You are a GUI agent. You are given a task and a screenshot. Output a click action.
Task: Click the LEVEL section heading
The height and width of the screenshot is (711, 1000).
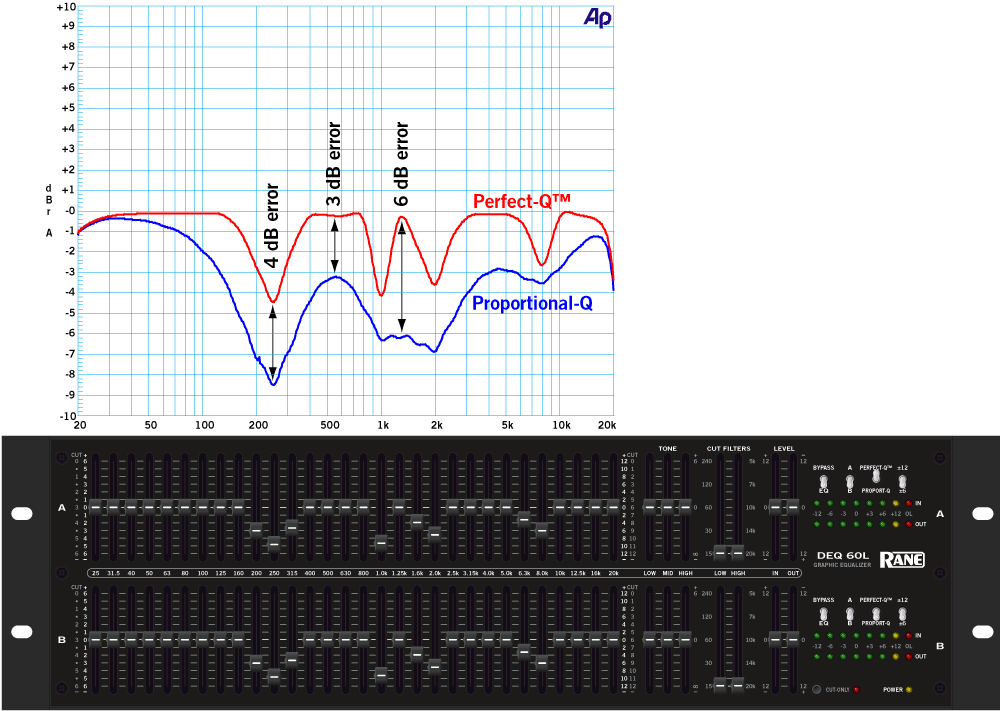coord(784,449)
